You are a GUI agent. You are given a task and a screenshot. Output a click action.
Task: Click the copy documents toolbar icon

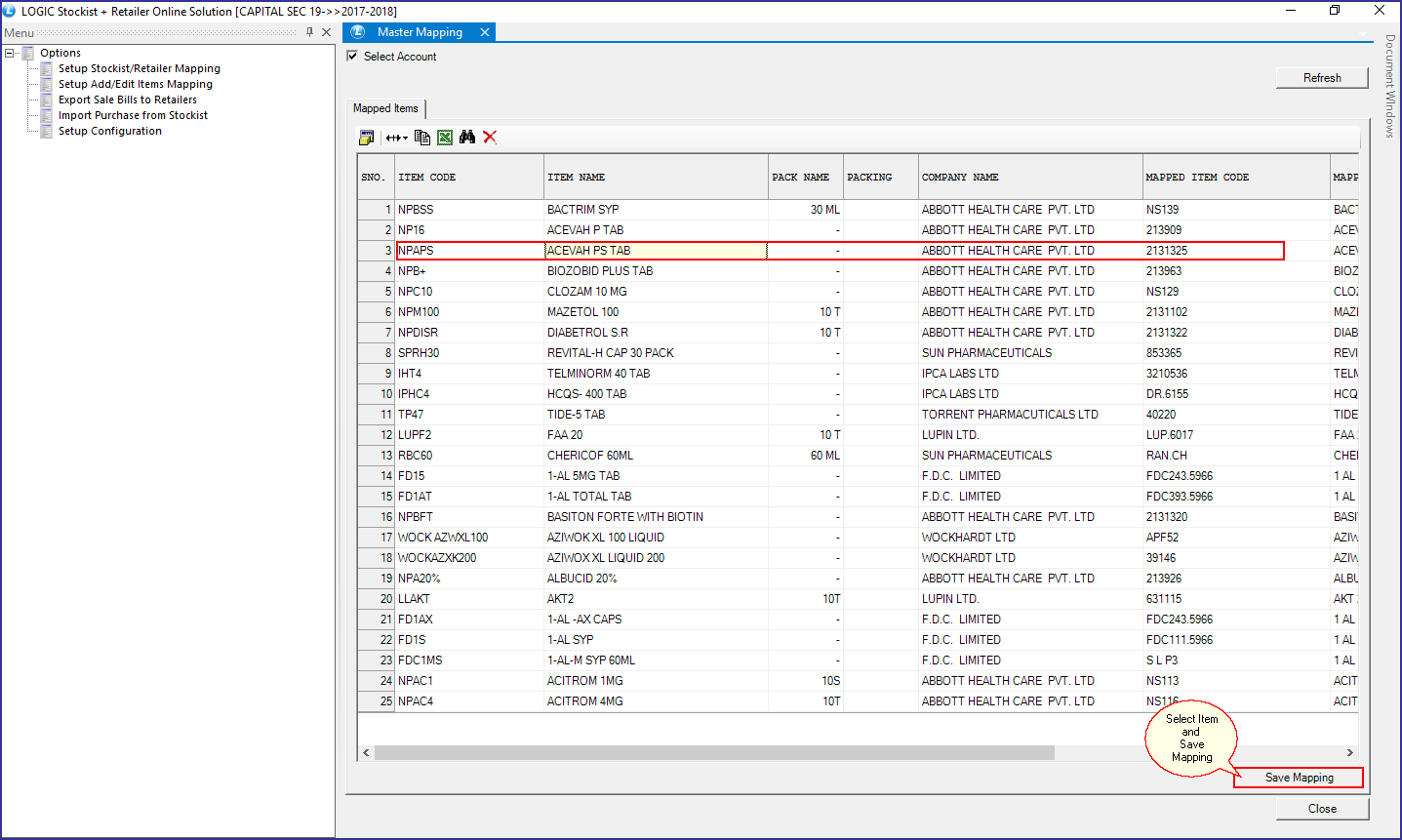[422, 138]
